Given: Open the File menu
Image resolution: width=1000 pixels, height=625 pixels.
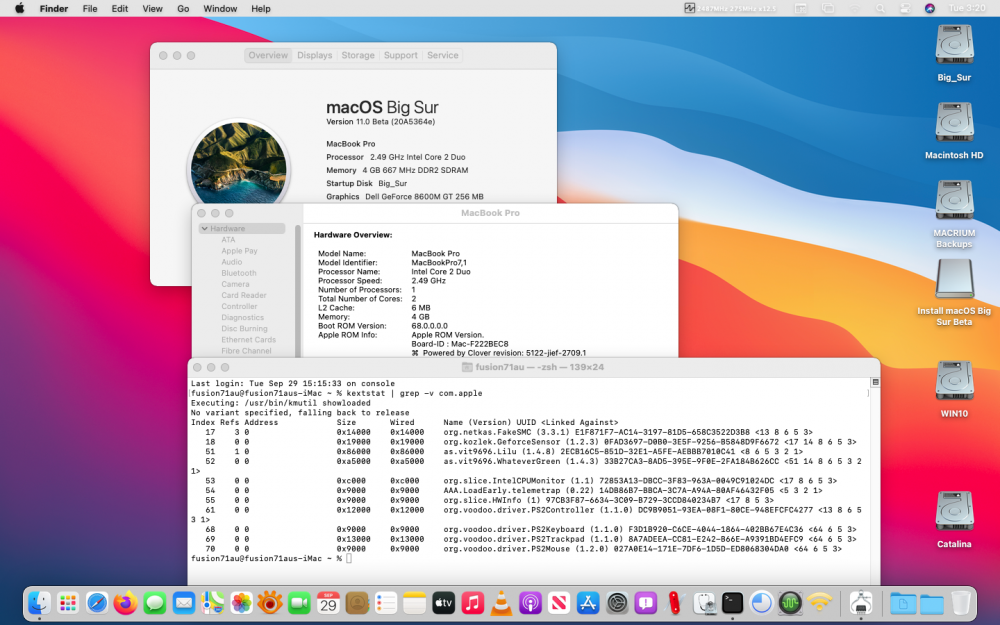Looking at the screenshot, I should [90, 8].
